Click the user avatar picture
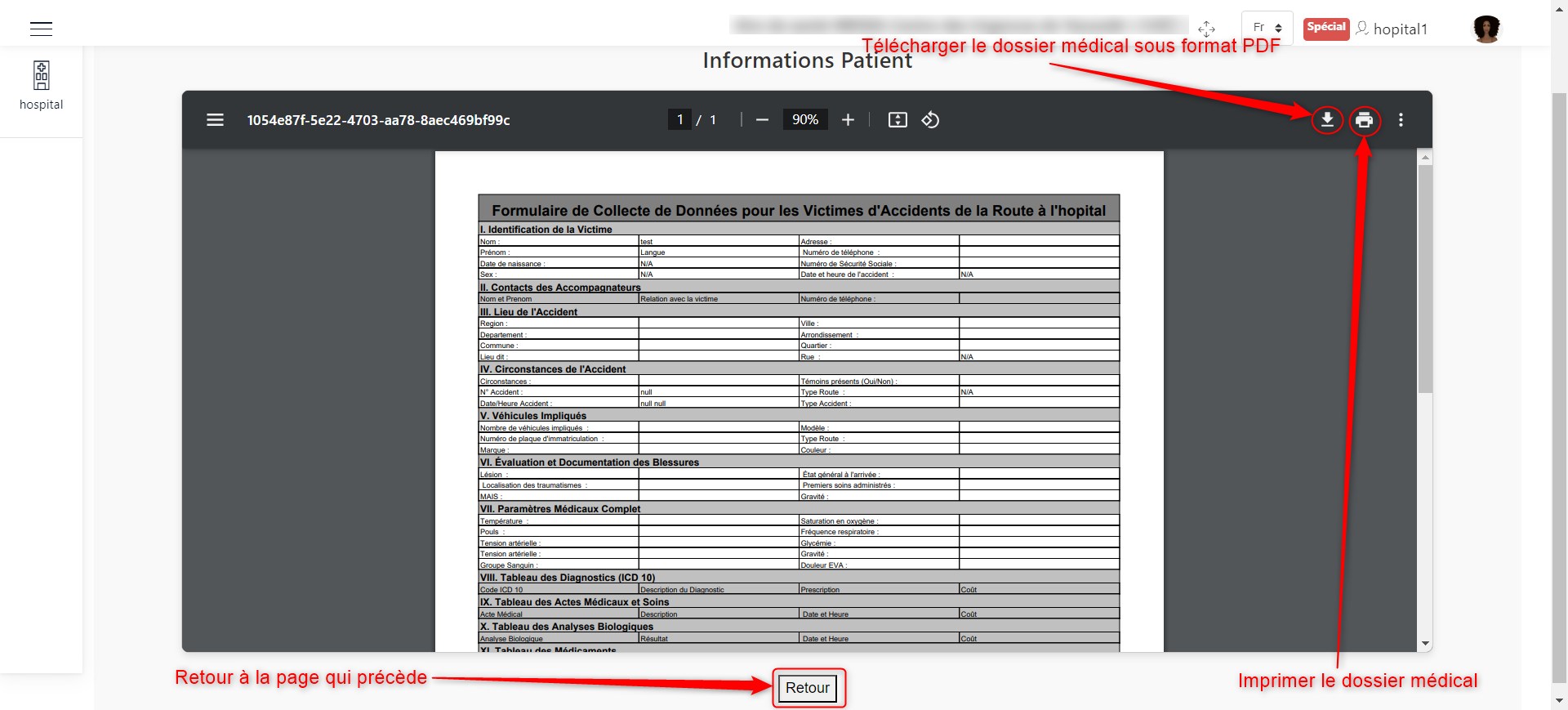 click(x=1486, y=29)
